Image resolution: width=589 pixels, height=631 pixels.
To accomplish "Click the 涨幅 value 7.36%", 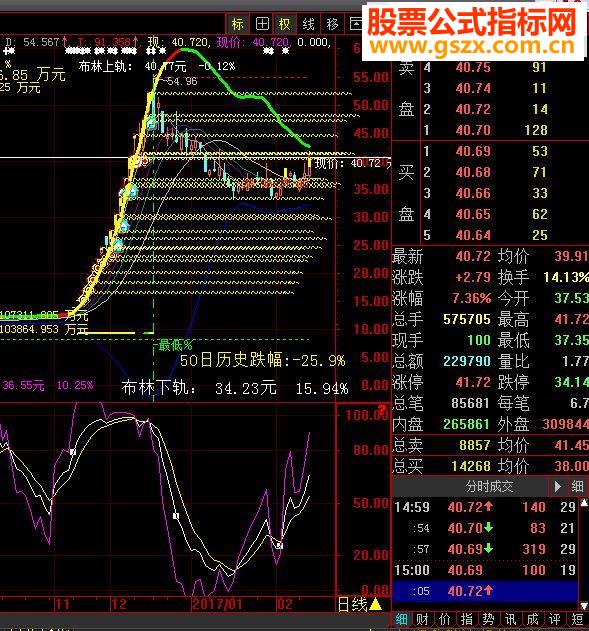I will pos(472,298).
